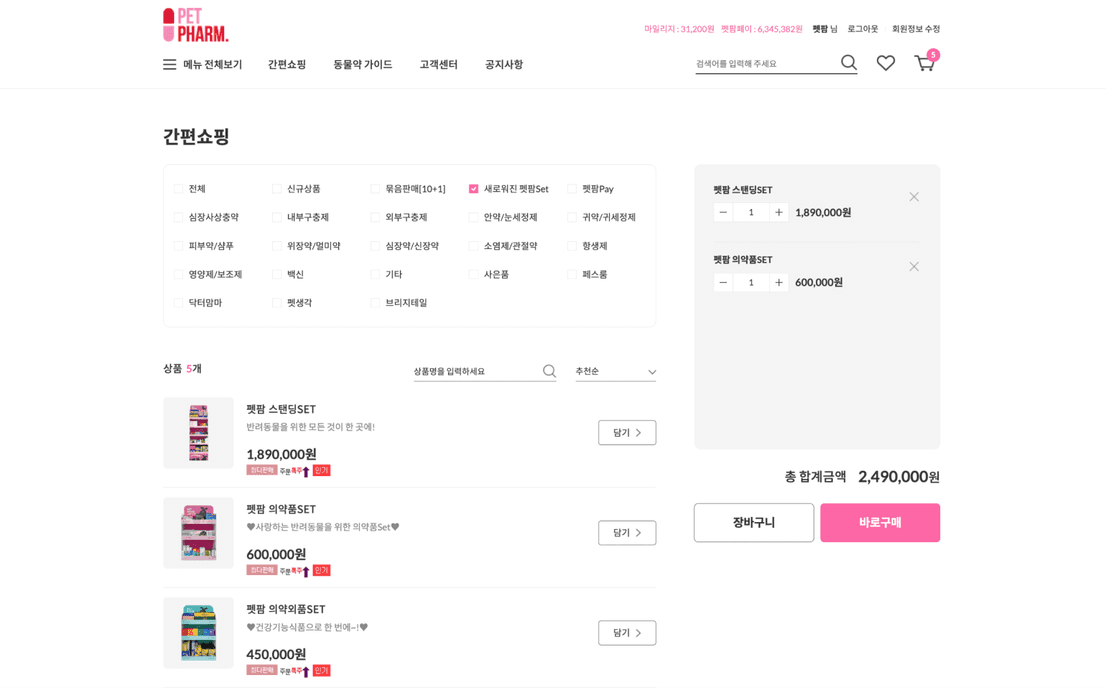The image size is (1106, 690).
Task: Click the 펫팜페이 balance link
Action: click(762, 29)
